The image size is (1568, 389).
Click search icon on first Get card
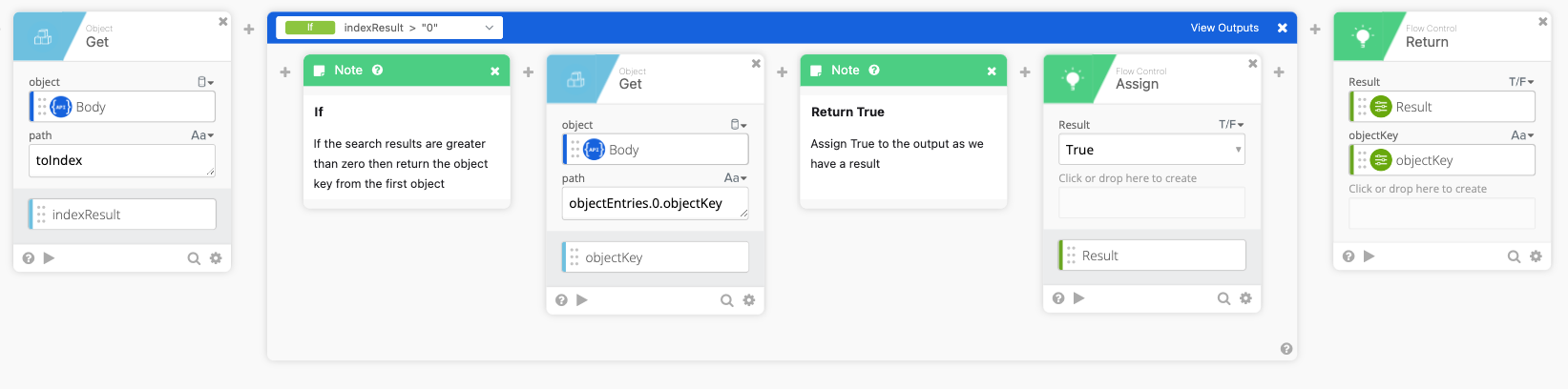click(194, 258)
